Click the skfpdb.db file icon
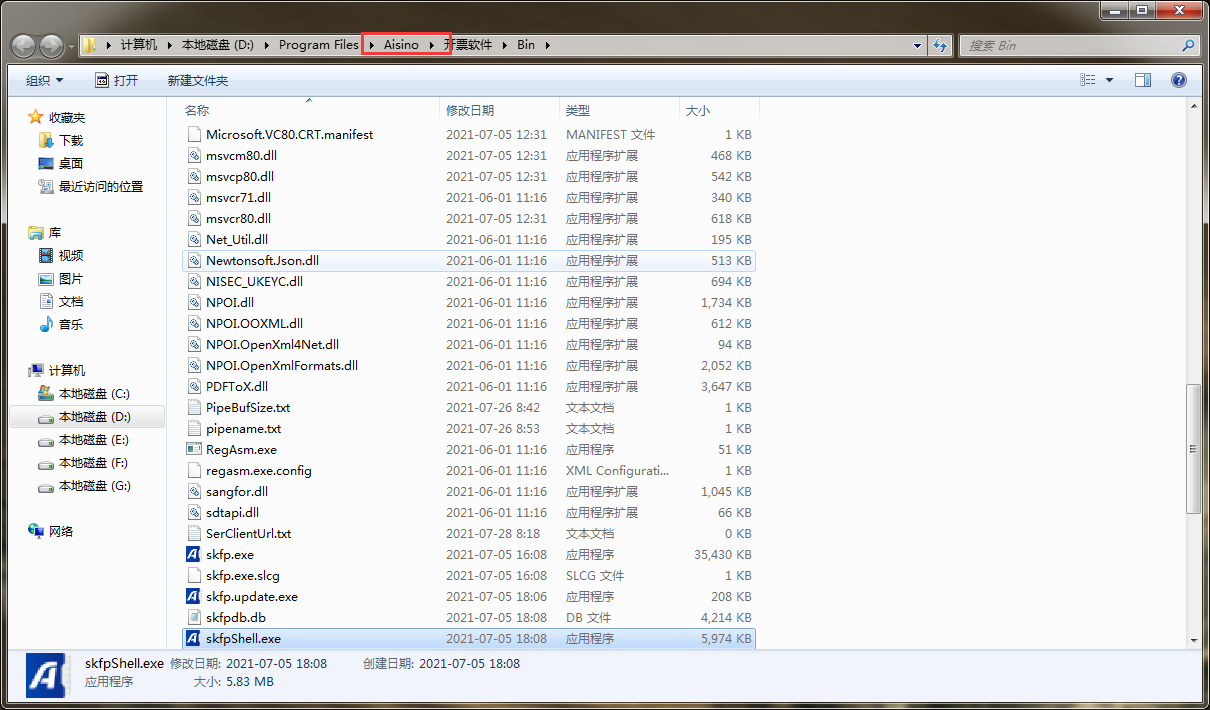 coord(194,617)
